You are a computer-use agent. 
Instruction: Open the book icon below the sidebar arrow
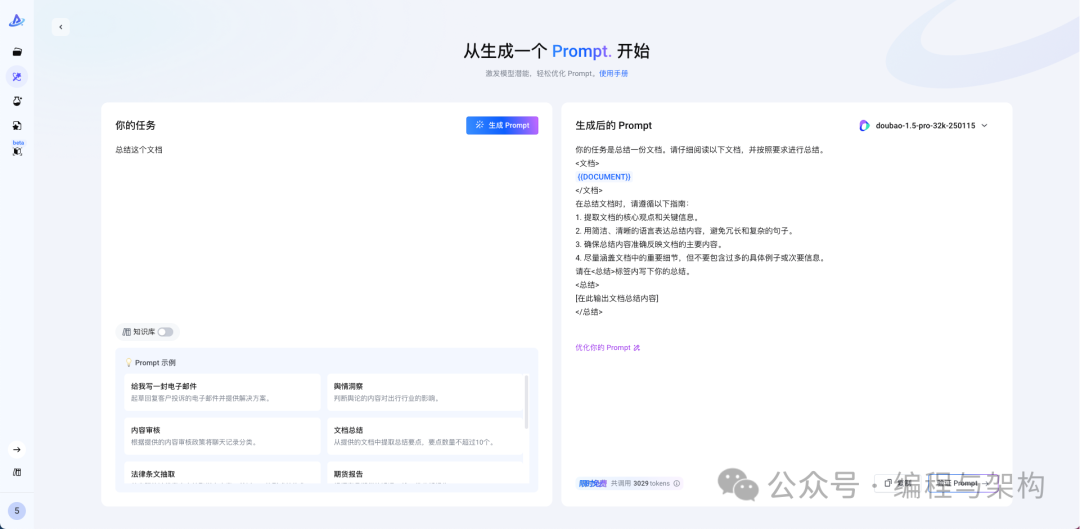[17, 472]
